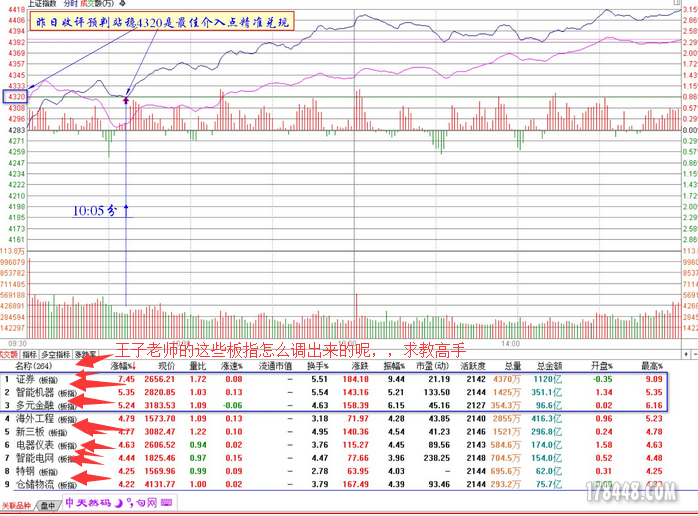The height and width of the screenshot is (516, 698).
Task: Click the price 1573.70 for 海外工程
Action: [159, 418]
